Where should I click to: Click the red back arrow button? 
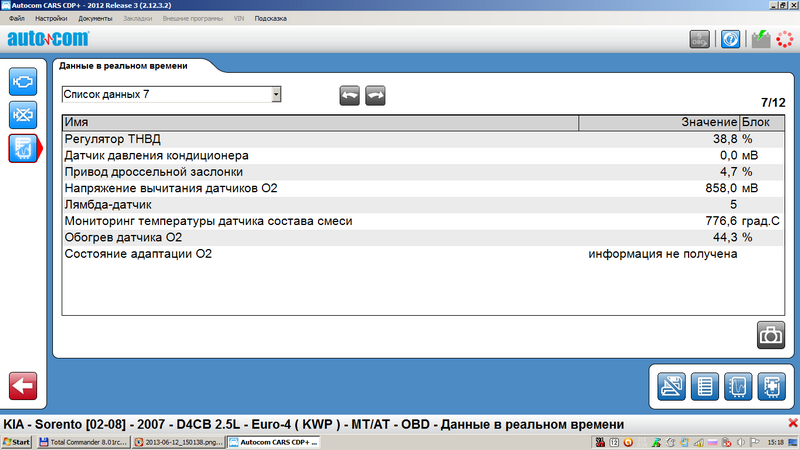click(x=23, y=386)
